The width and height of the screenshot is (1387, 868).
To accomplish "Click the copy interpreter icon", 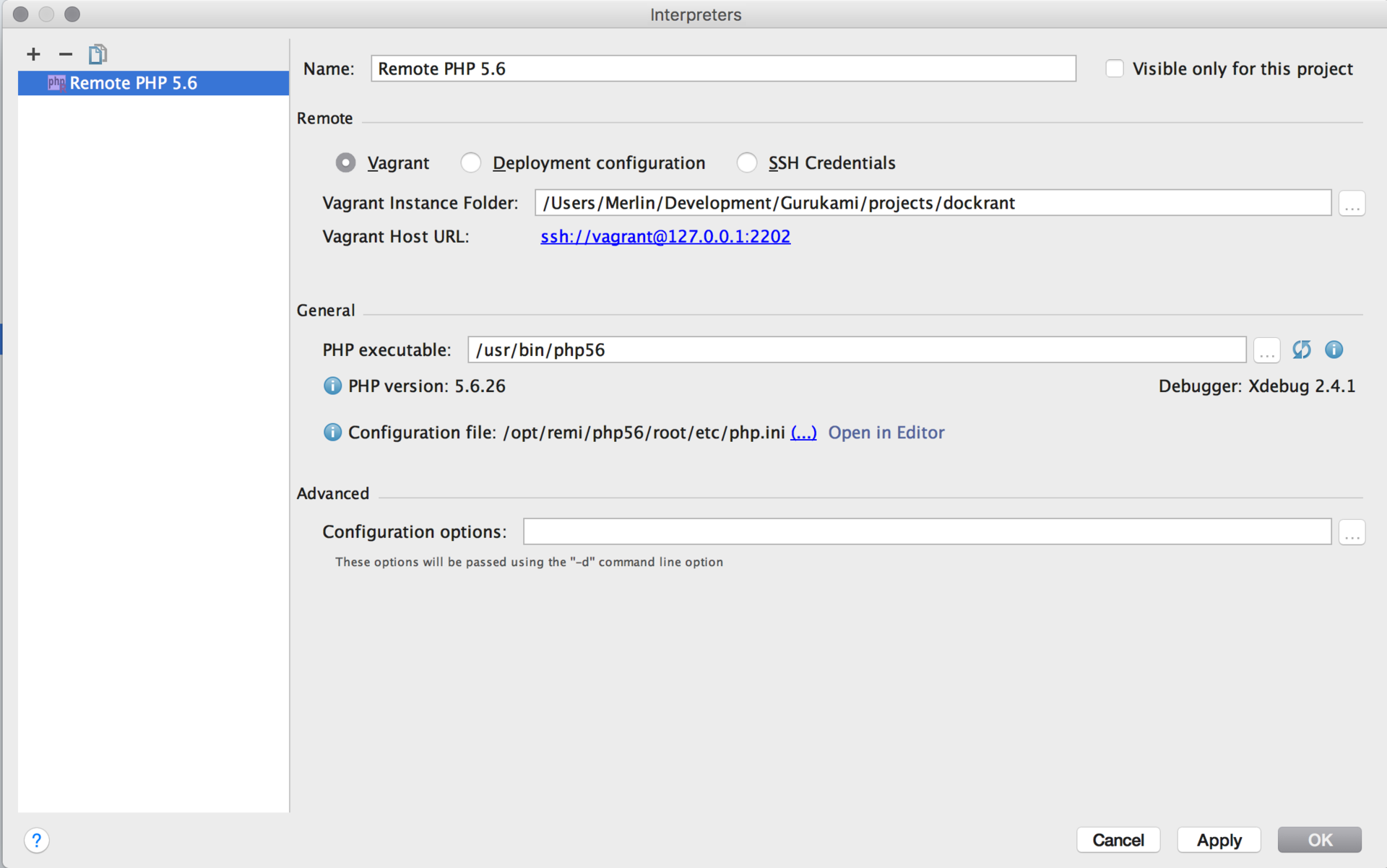I will pos(97,53).
